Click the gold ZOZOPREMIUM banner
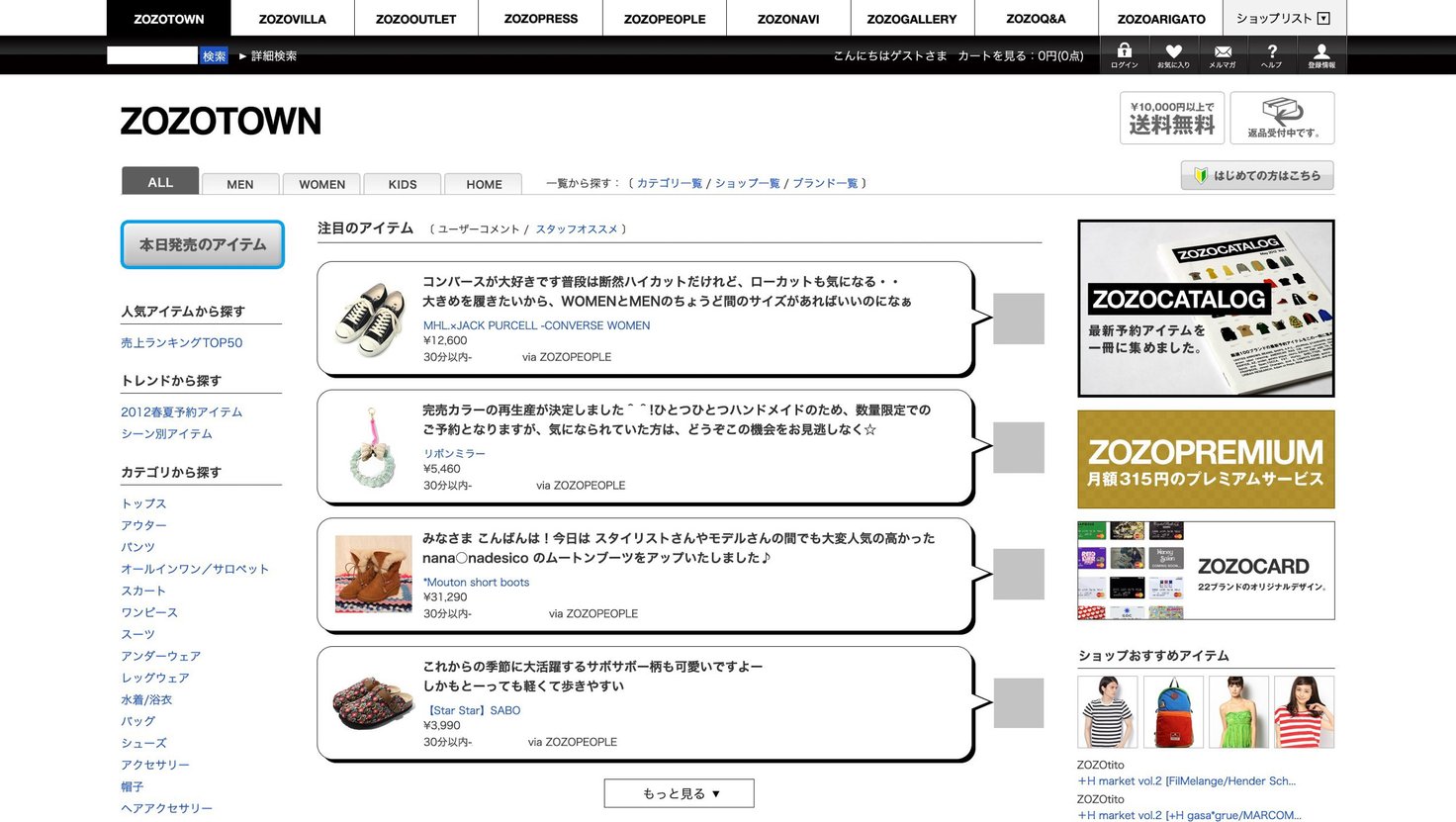This screenshot has height=822, width=1456. (x=1206, y=460)
